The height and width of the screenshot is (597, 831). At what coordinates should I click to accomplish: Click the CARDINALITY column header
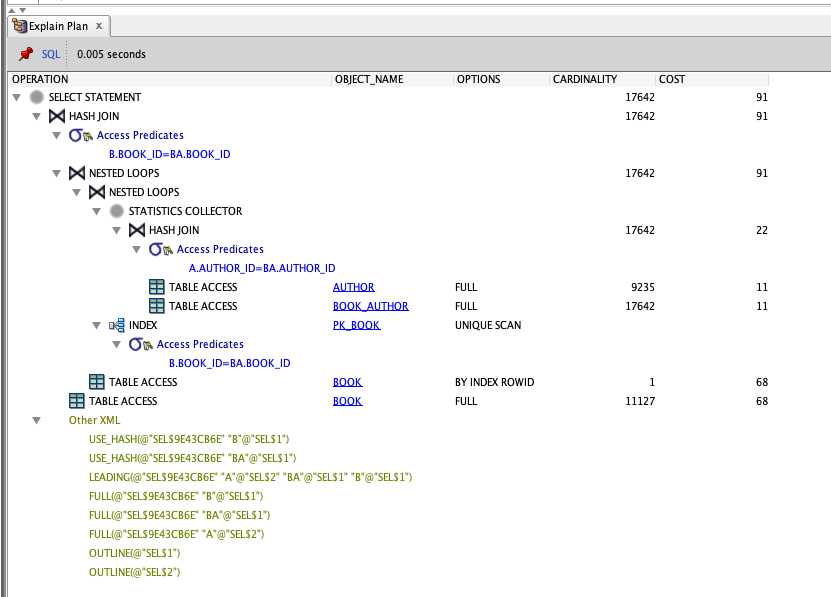tap(584, 80)
